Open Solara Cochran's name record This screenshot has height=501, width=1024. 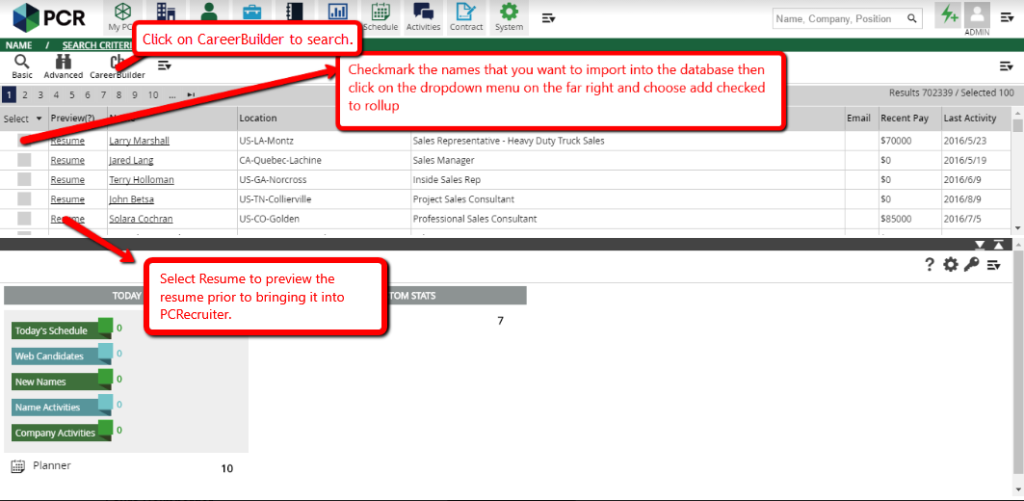coord(141,219)
